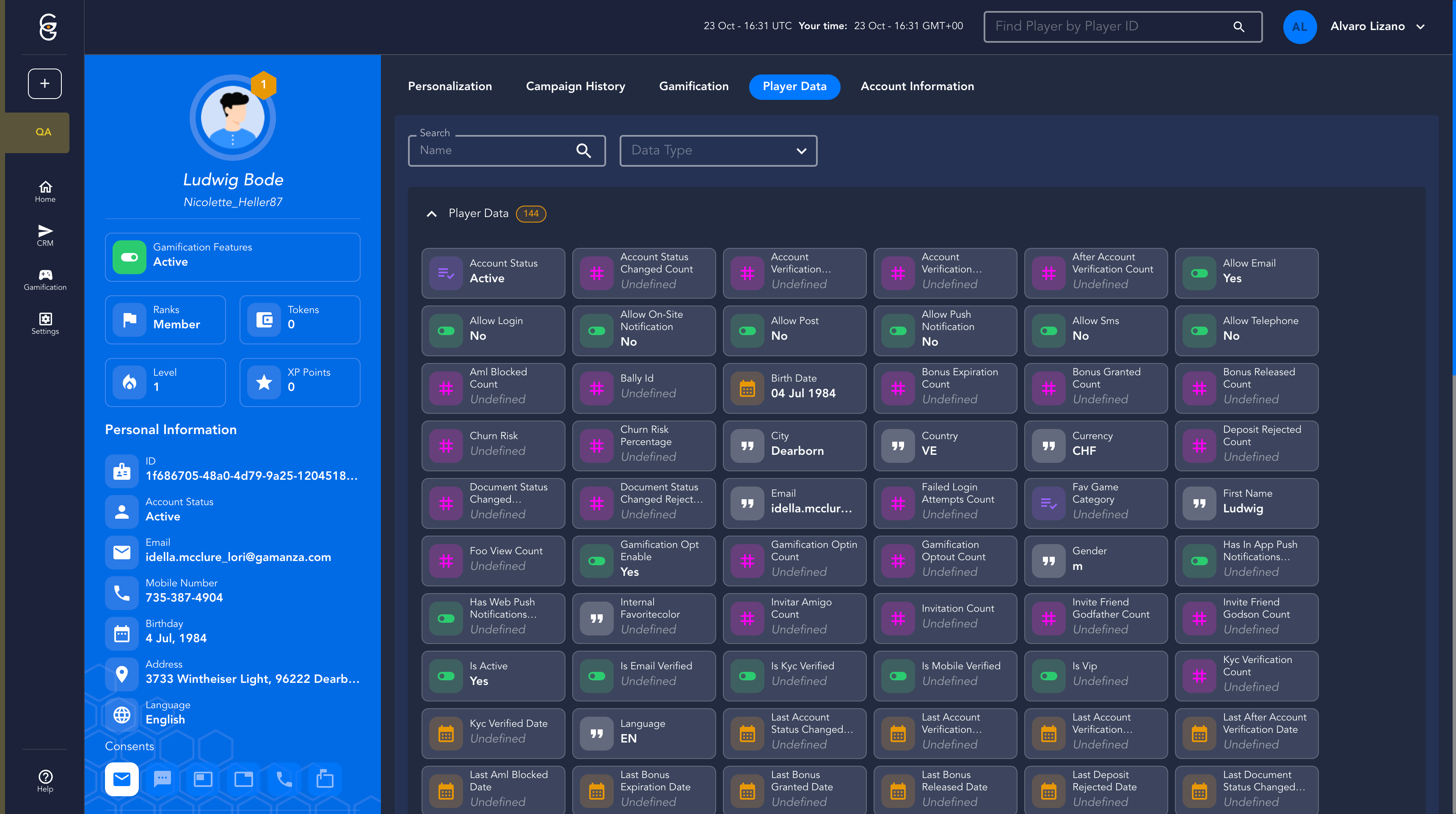Click the SMS chat consent icon
This screenshot has height=814, width=1456.
[x=162, y=780]
